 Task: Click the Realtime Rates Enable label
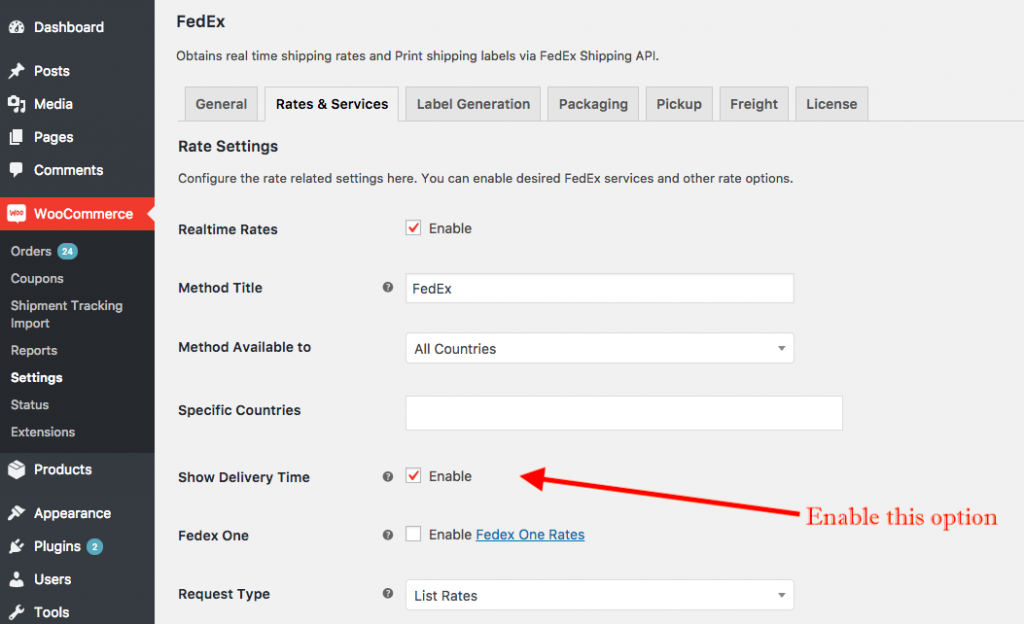pyautogui.click(x=450, y=228)
